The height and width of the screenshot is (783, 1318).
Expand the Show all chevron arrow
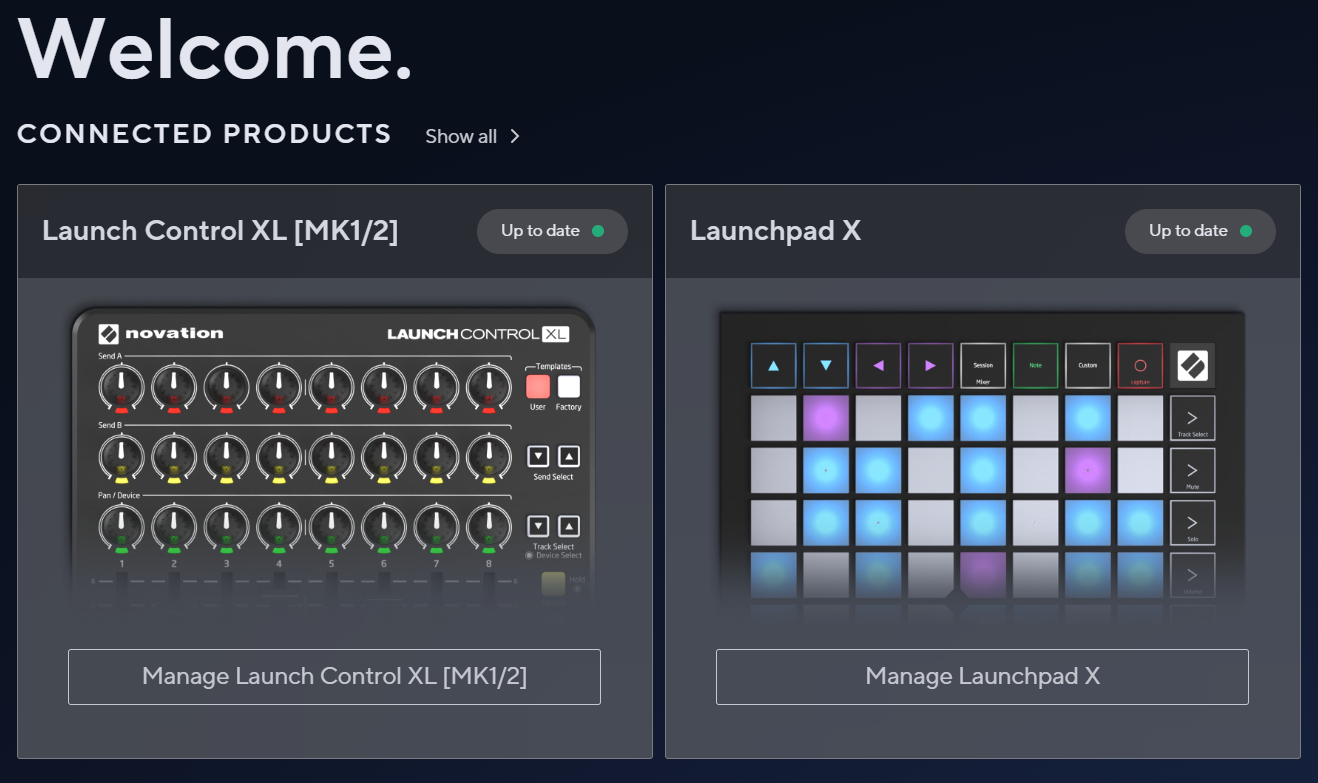tap(515, 136)
